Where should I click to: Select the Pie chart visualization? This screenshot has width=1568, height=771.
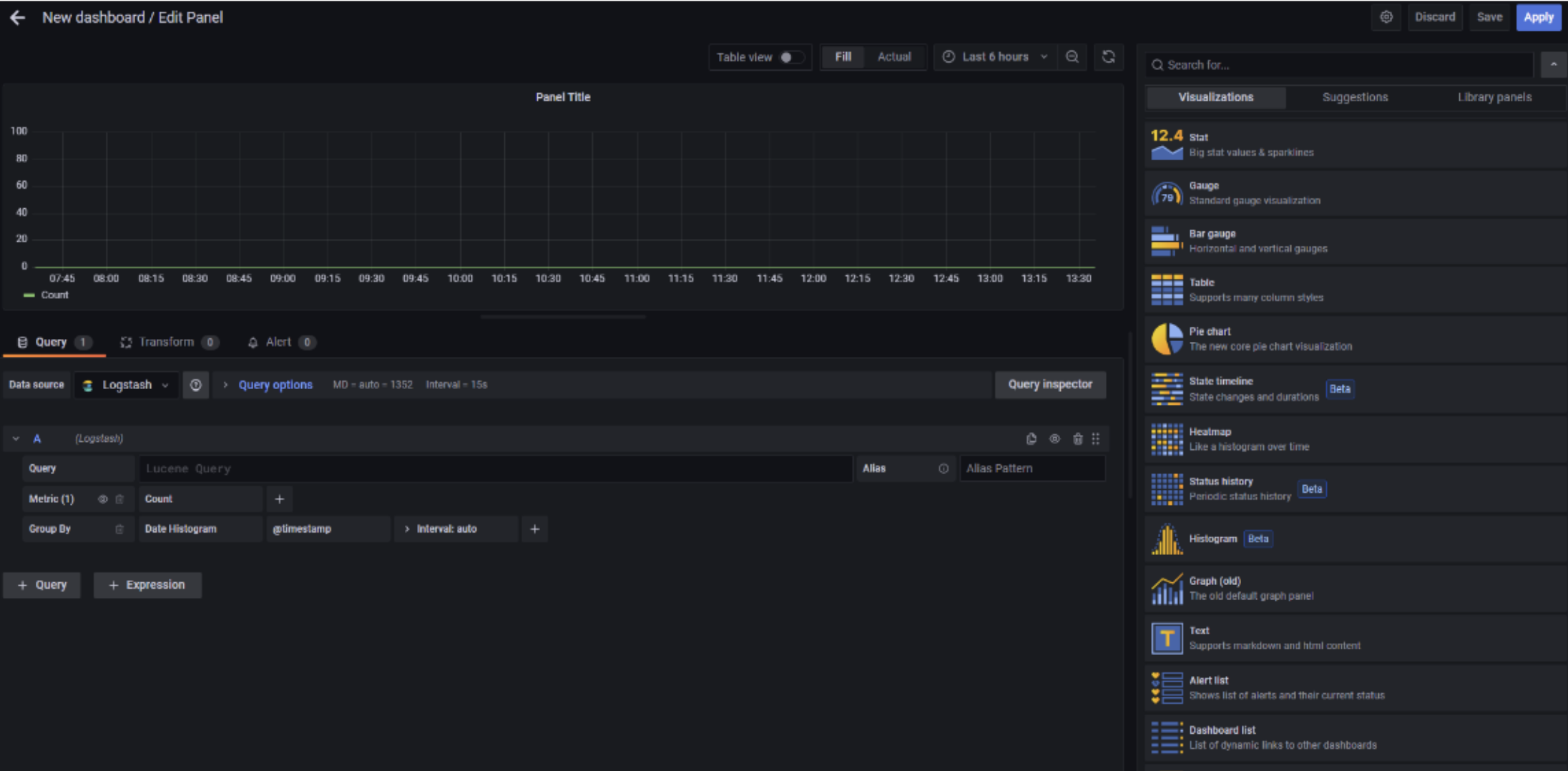[x=1355, y=339]
